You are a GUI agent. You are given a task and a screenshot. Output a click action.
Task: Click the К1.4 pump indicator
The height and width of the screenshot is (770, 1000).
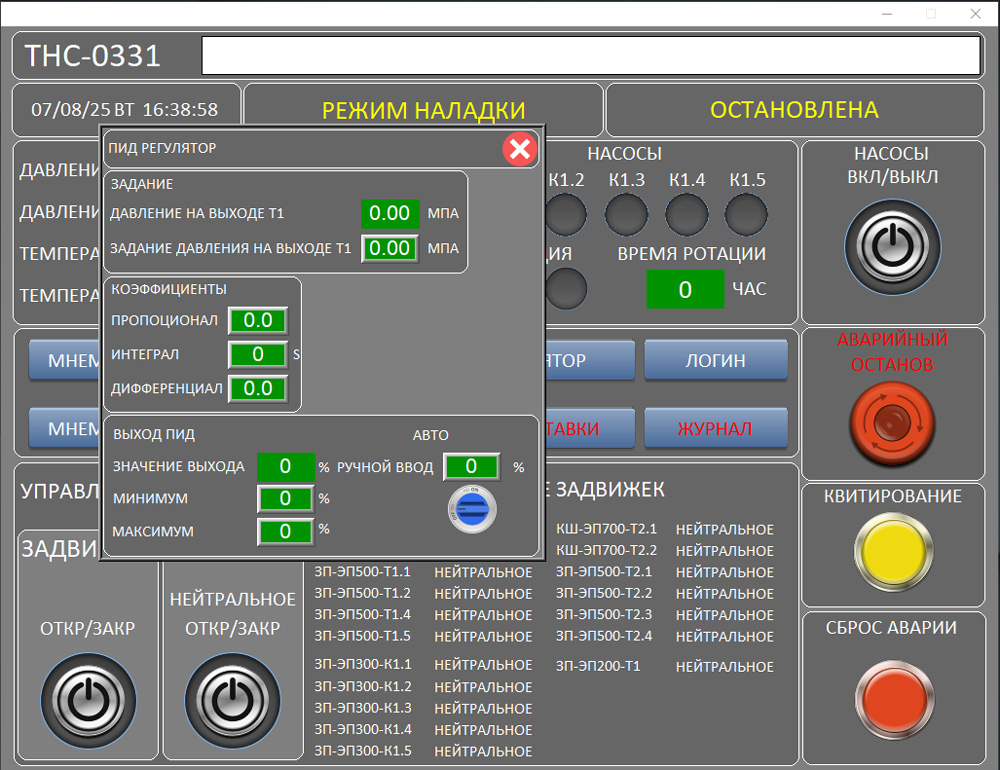click(687, 214)
